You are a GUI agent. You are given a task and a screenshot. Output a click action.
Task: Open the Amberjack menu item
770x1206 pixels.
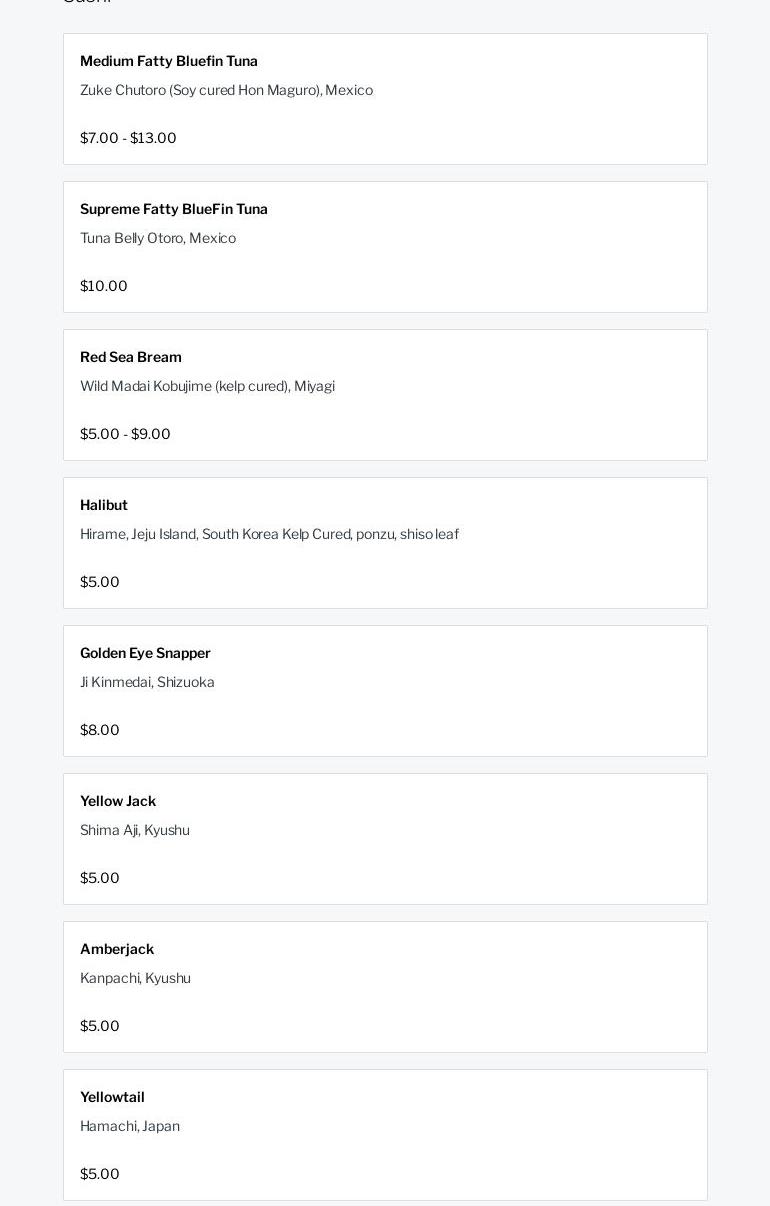[x=117, y=950]
